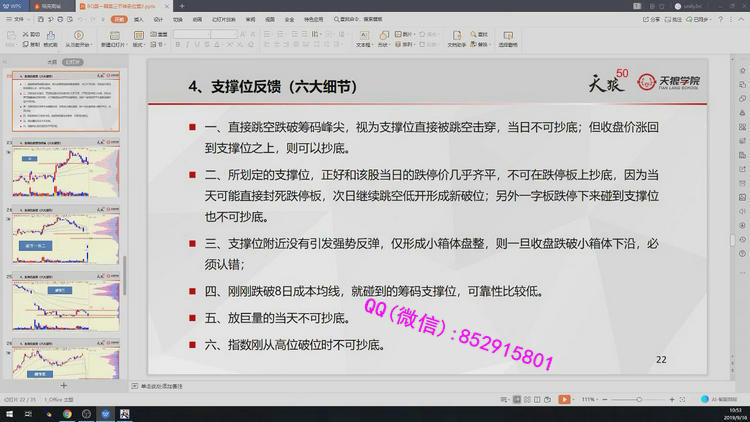Screen dimensions: 750x422
Task: Open the File (文件) menu dropdown
Action: pyautogui.click(x=18, y=18)
